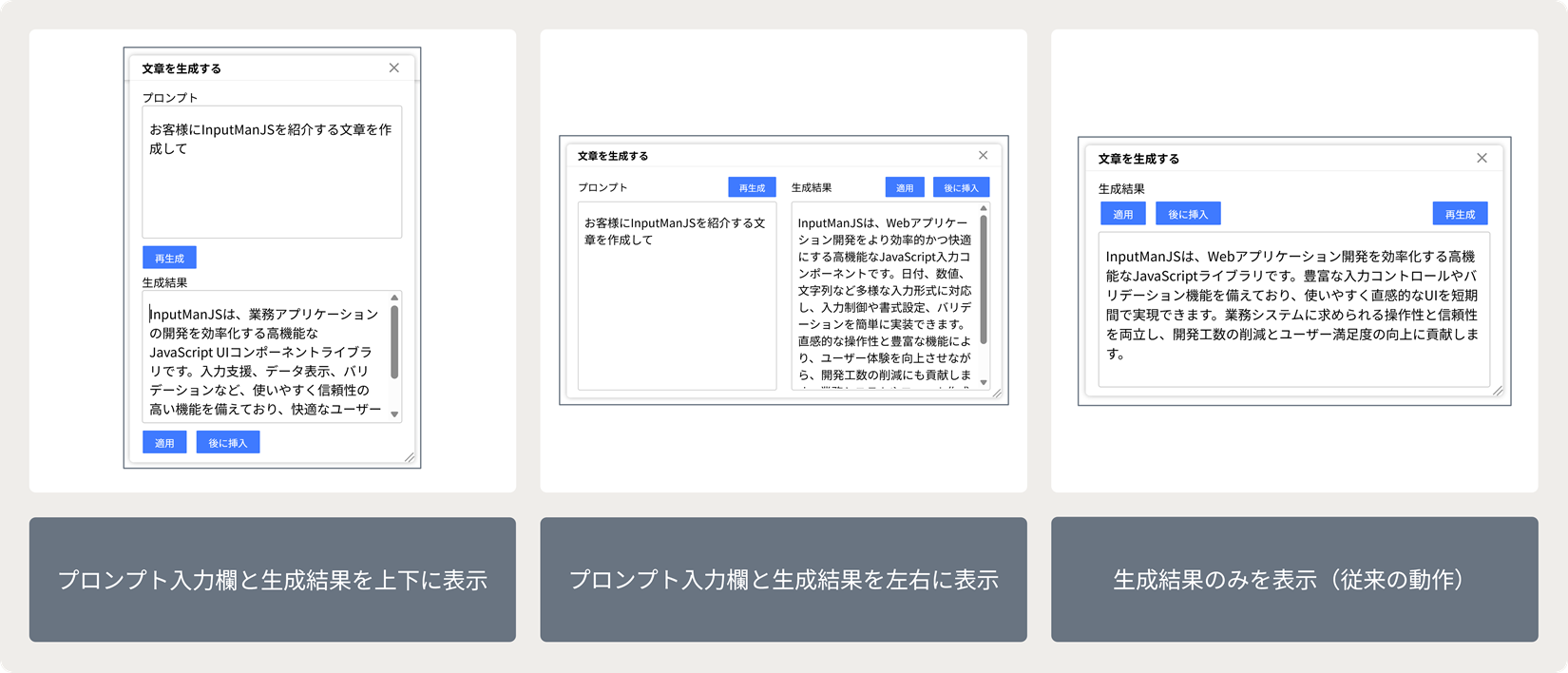This screenshot has width=1568, height=673.
Task: Click 適用 button in side-by-side dialog
Action: [905, 187]
